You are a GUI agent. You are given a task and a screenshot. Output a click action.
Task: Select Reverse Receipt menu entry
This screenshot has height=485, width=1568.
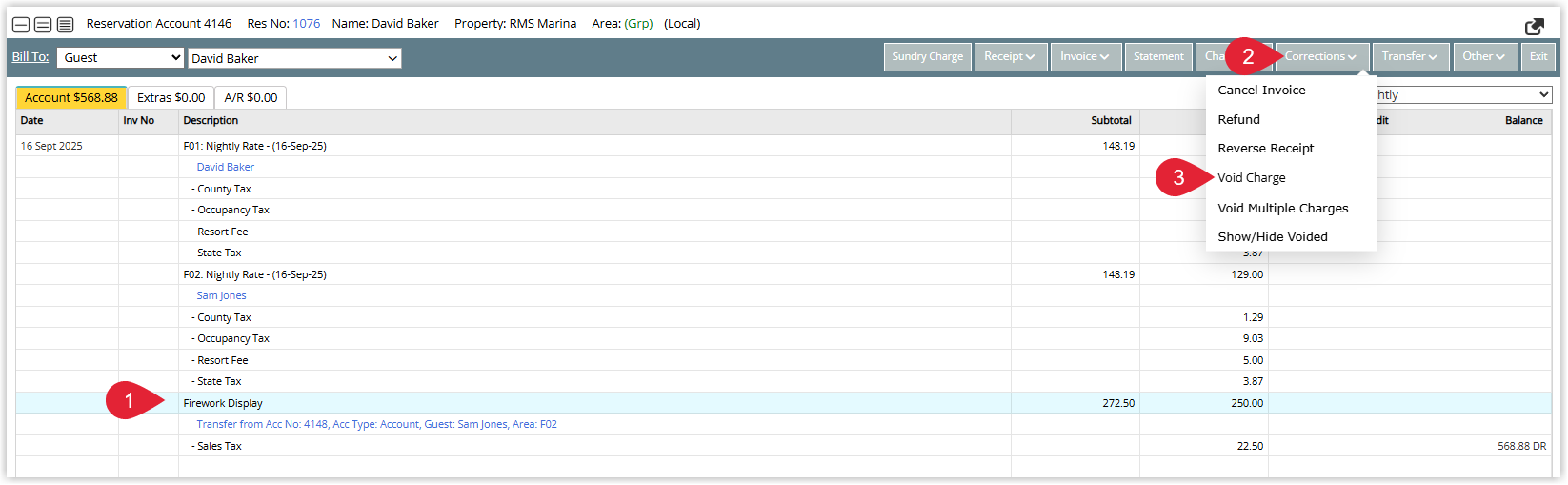(1265, 149)
